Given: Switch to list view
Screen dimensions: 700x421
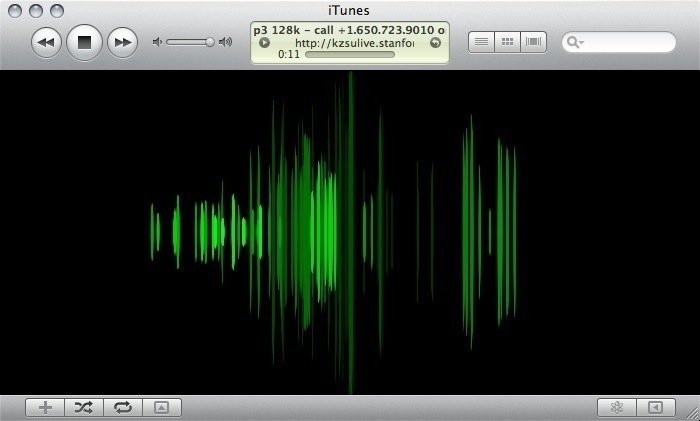Looking at the screenshot, I should pos(481,42).
